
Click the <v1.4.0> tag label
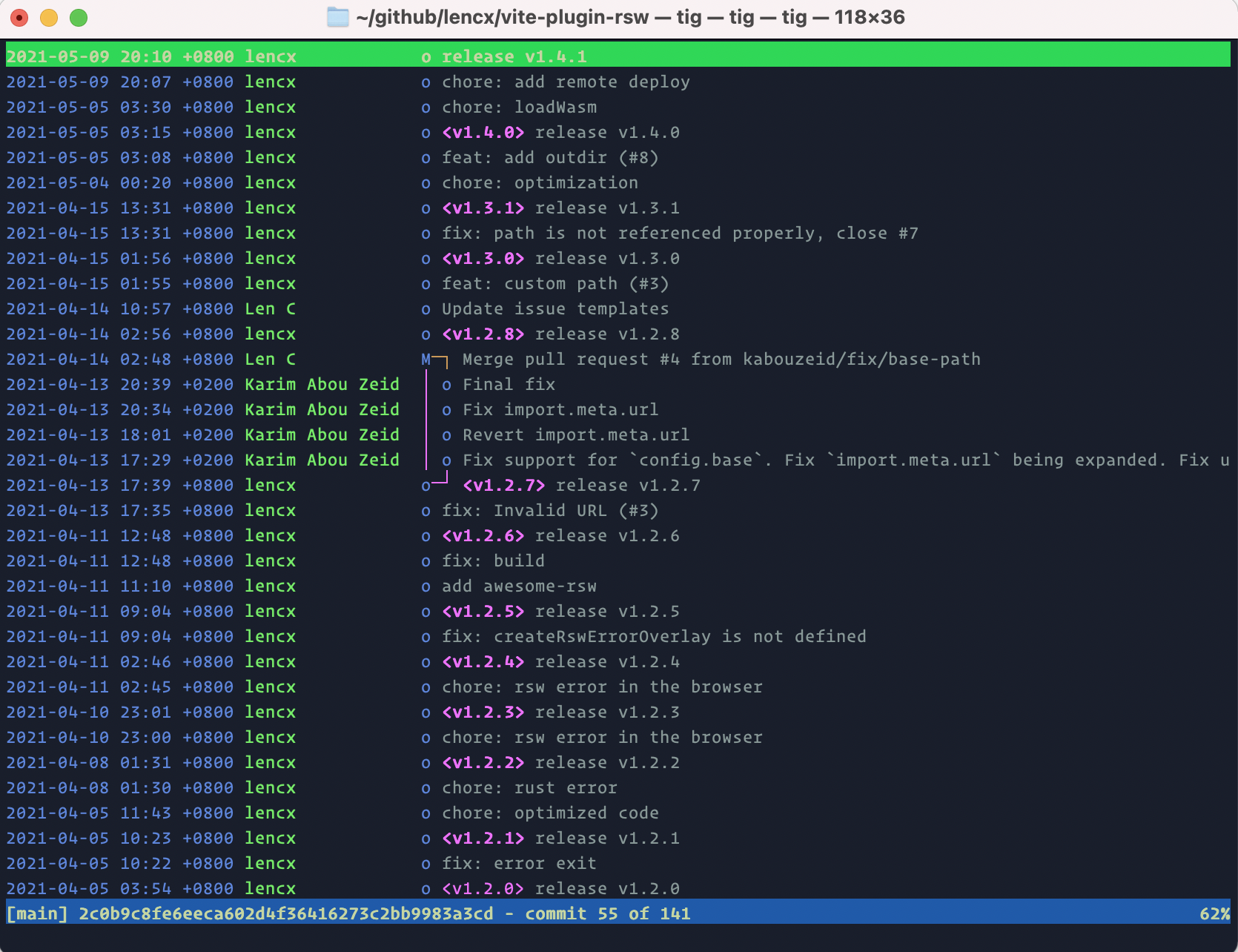pyautogui.click(x=483, y=132)
